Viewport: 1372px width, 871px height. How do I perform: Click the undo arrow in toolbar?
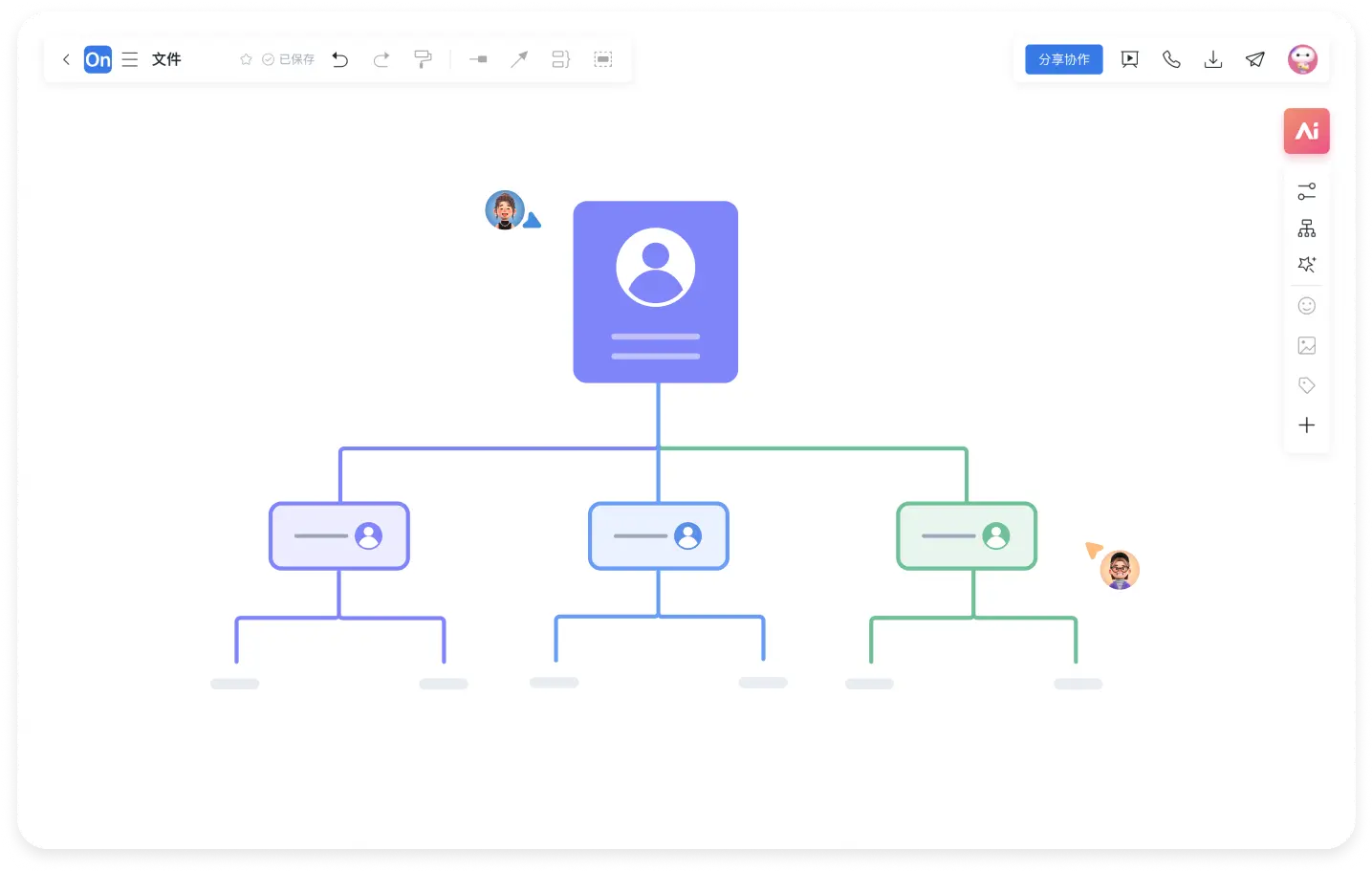(x=340, y=59)
